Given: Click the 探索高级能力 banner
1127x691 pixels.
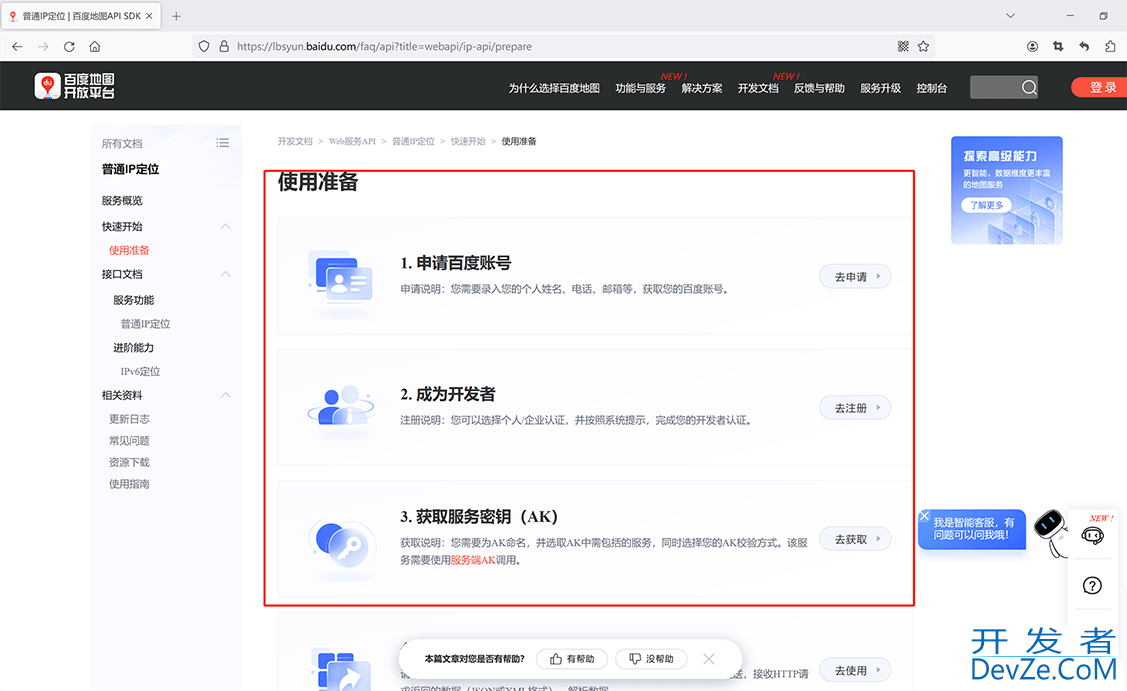Looking at the screenshot, I should click(1006, 190).
